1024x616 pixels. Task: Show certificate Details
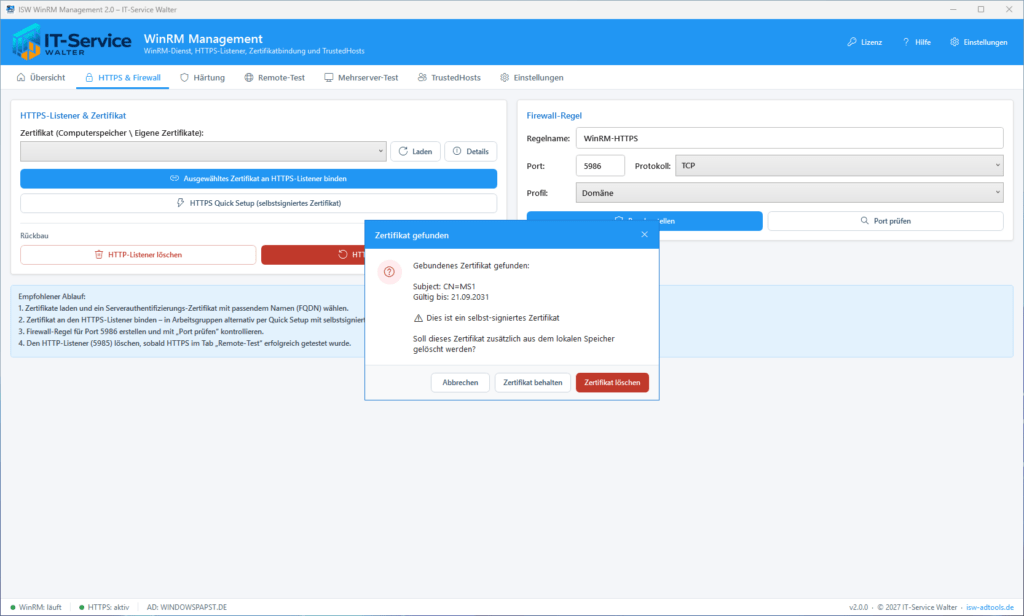[x=471, y=151]
